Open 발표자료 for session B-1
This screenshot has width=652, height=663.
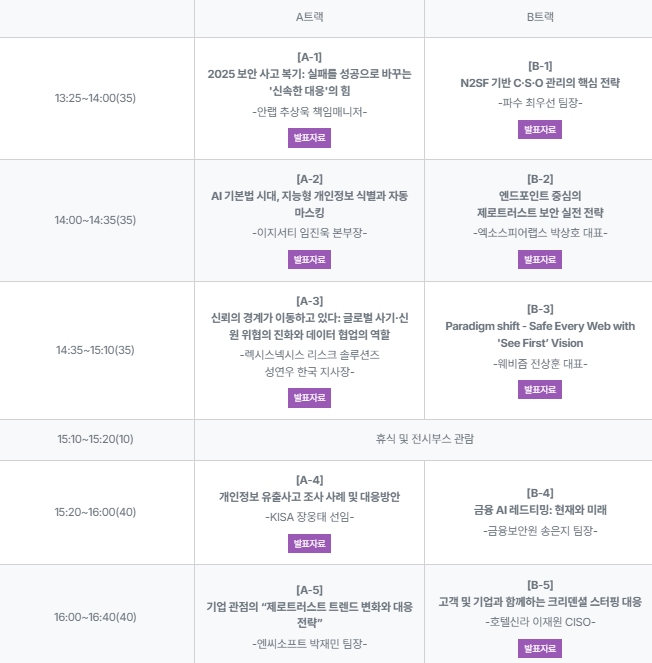click(539, 129)
